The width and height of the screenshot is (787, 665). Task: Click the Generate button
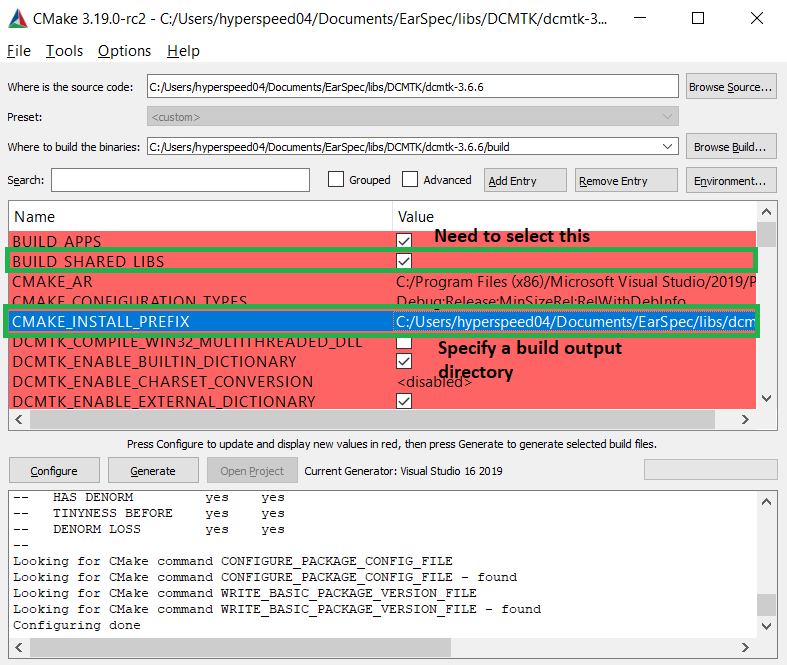click(153, 471)
